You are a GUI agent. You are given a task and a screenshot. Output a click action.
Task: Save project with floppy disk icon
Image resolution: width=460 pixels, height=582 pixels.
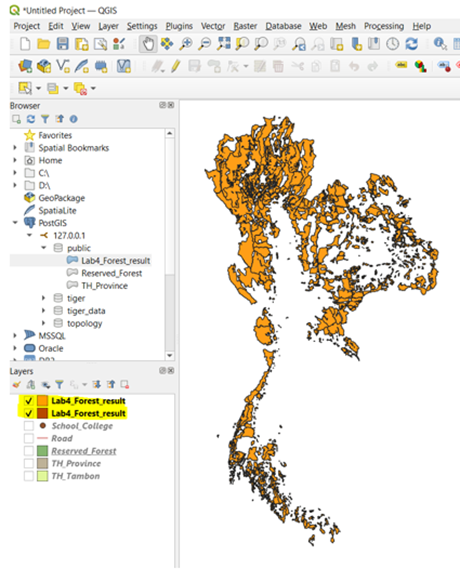click(62, 44)
